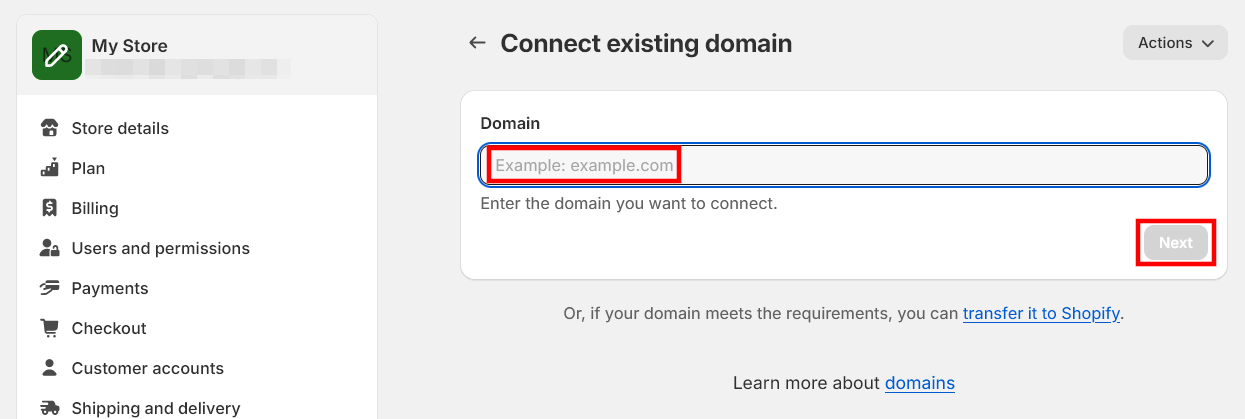Click the Plan icon in sidebar

[x=49, y=168]
